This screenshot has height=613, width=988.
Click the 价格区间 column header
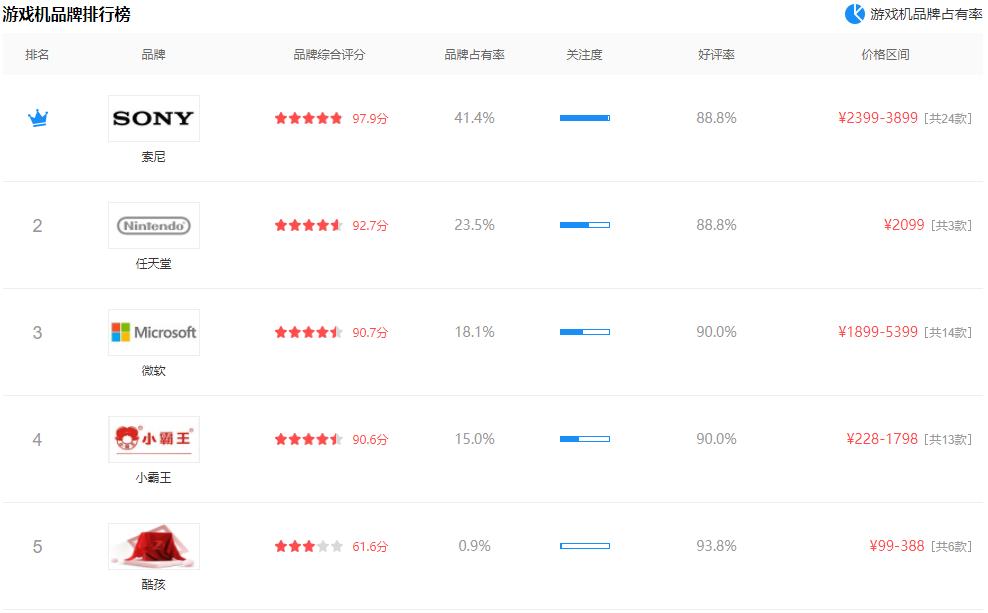tap(885, 55)
